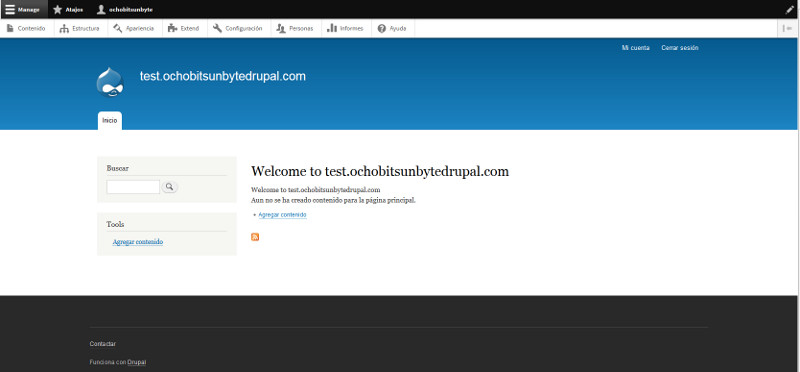Click the magnifier search button
800x372 pixels.
(x=169, y=187)
